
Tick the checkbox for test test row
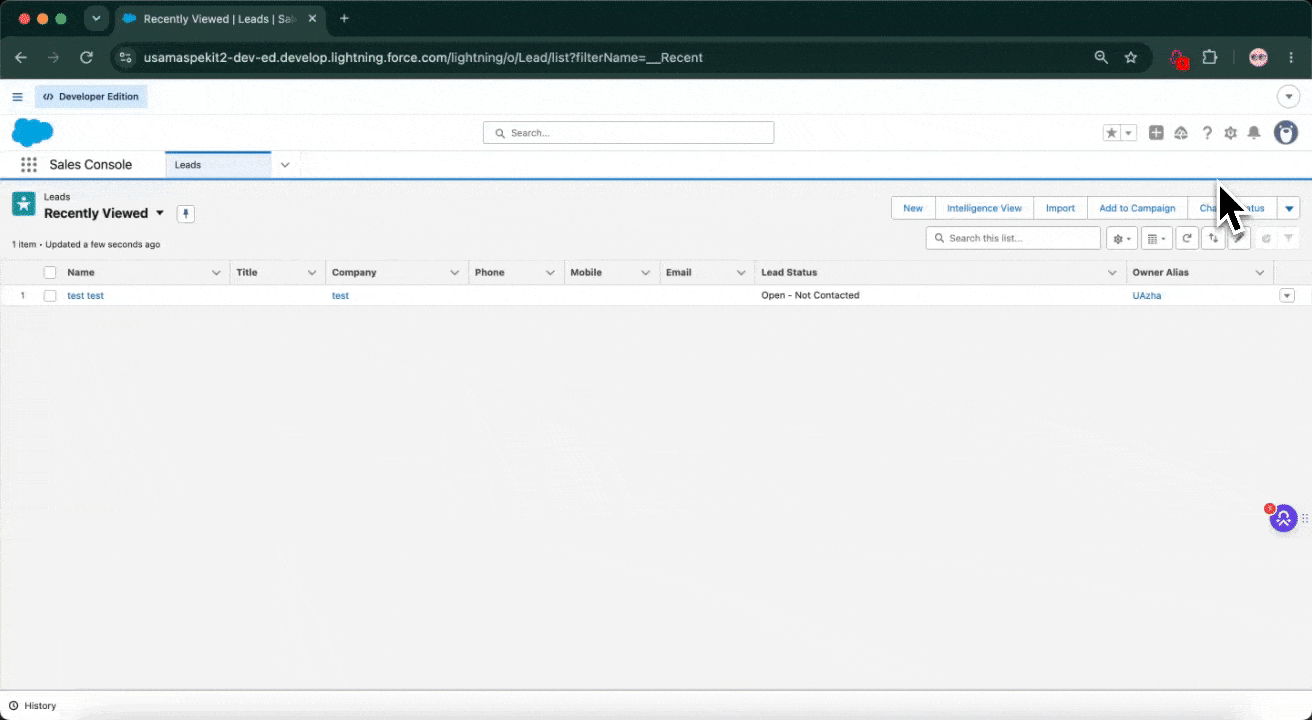tap(50, 296)
